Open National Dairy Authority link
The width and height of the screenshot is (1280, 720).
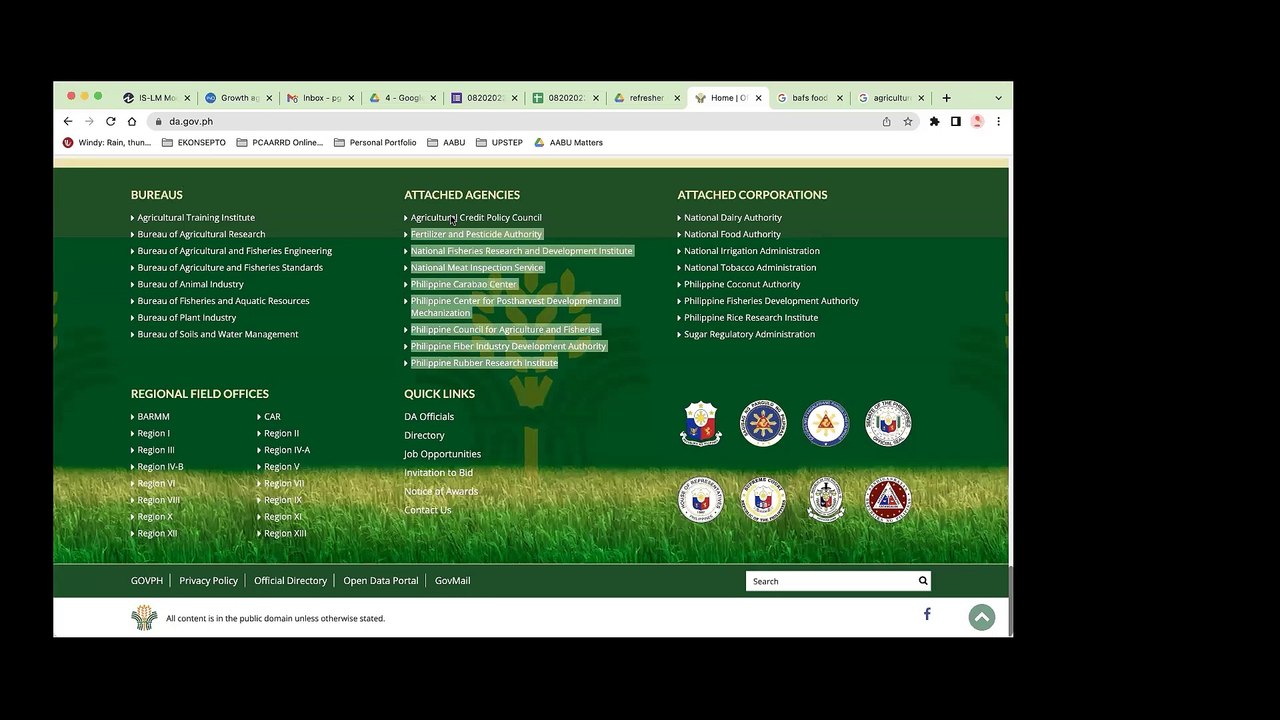pyautogui.click(x=733, y=217)
